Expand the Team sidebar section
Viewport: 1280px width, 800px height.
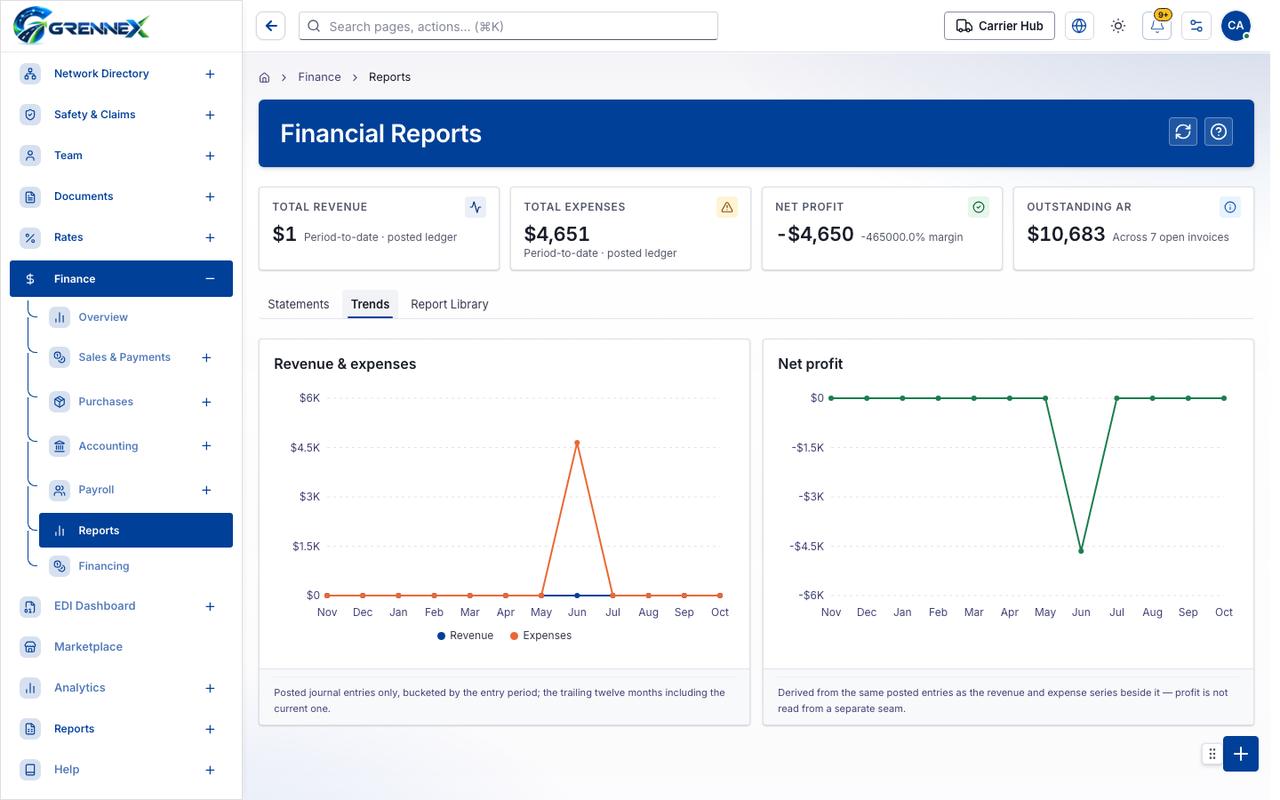[210, 156]
